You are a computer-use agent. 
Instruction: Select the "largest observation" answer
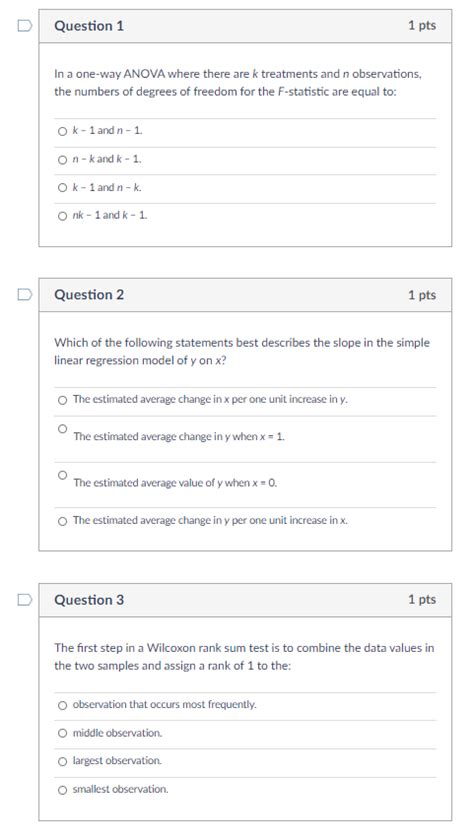click(63, 761)
